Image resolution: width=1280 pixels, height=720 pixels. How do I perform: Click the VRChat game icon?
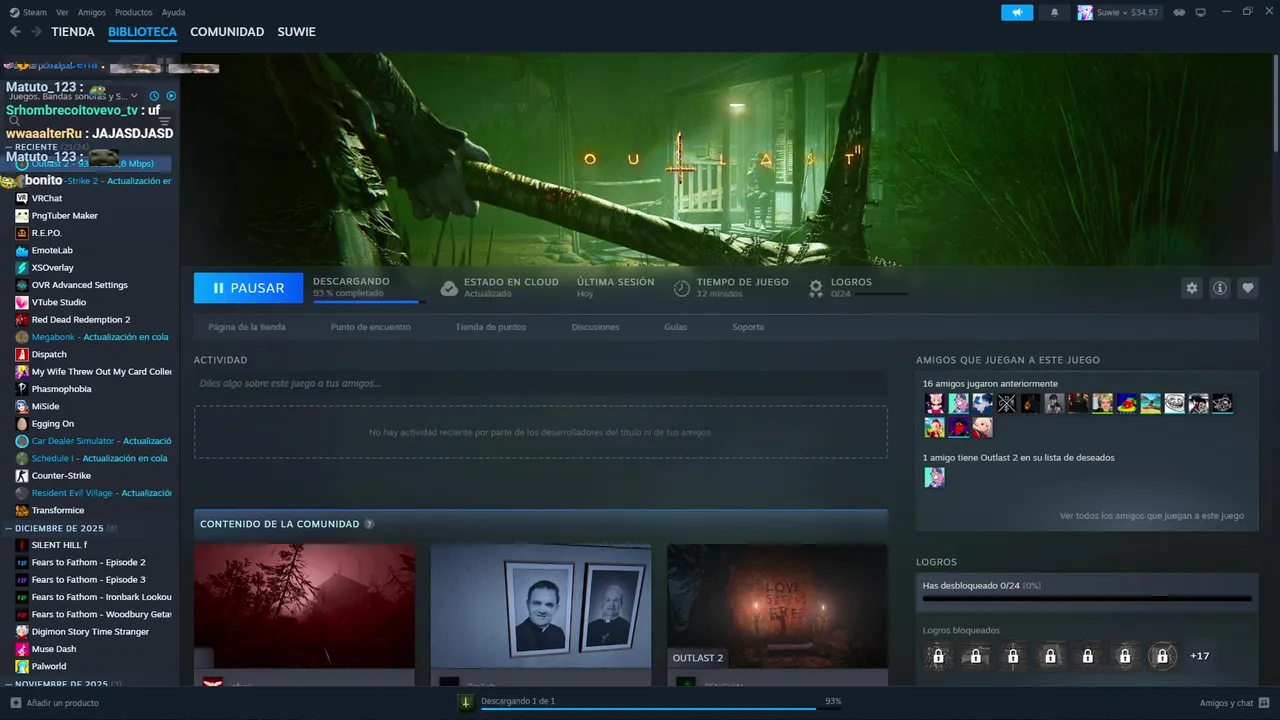22,198
